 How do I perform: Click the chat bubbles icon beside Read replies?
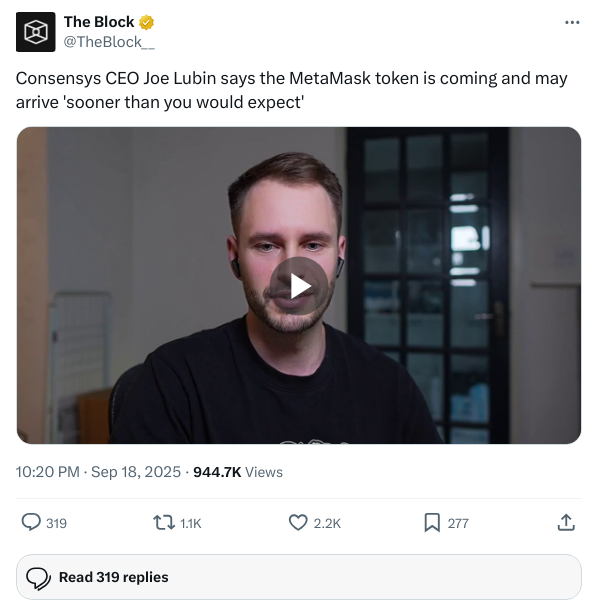coord(38,578)
